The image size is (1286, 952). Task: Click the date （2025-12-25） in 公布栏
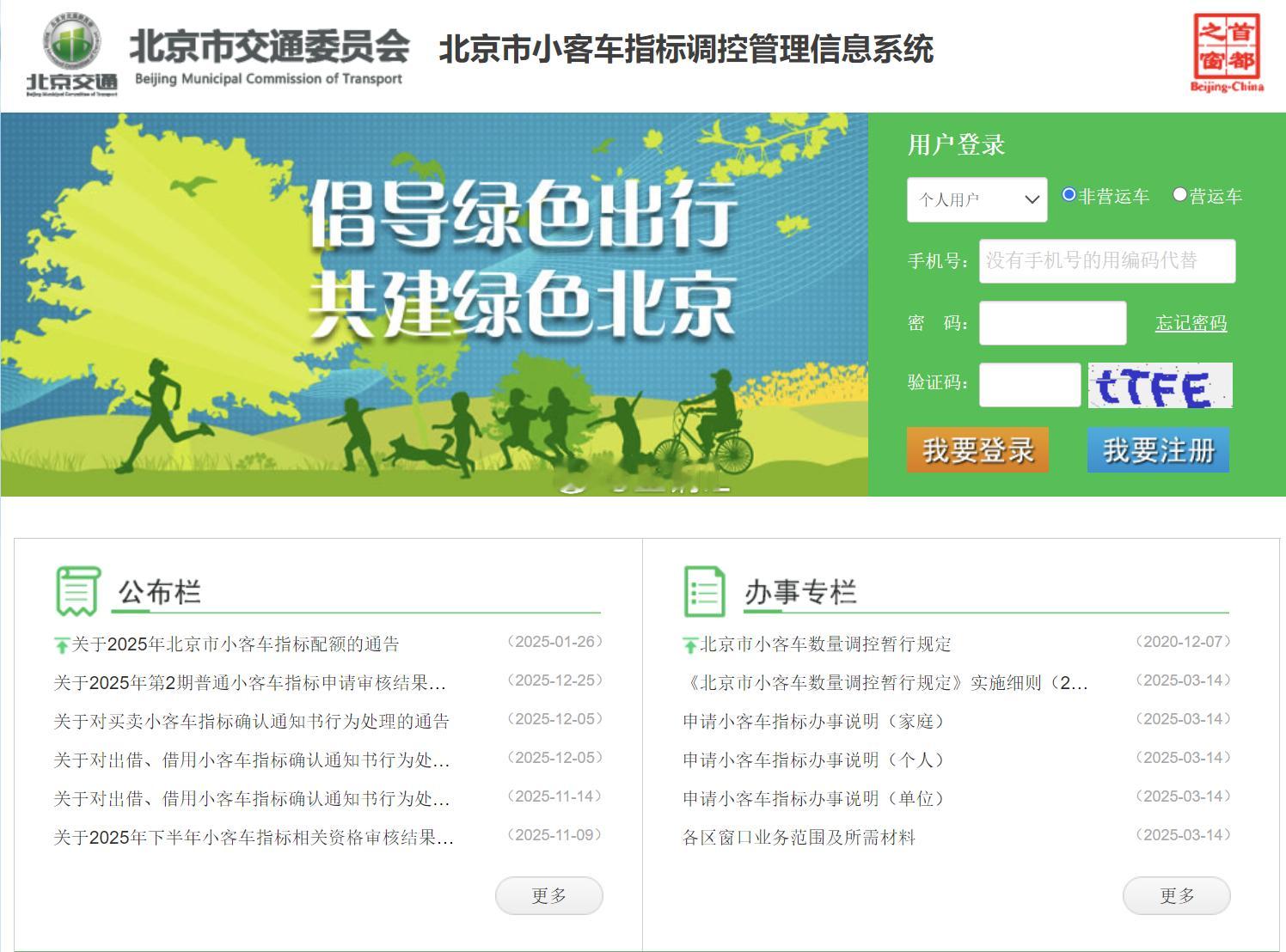(x=555, y=680)
